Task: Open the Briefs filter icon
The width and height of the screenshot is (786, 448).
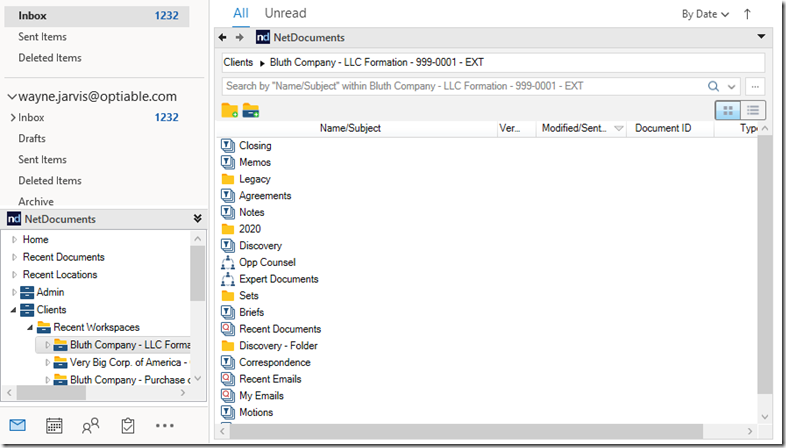Action: click(x=228, y=312)
